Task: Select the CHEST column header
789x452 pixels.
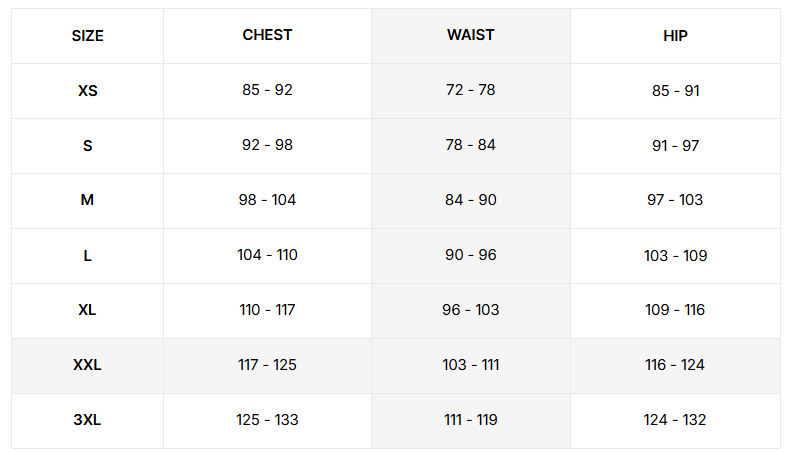Action: point(267,35)
